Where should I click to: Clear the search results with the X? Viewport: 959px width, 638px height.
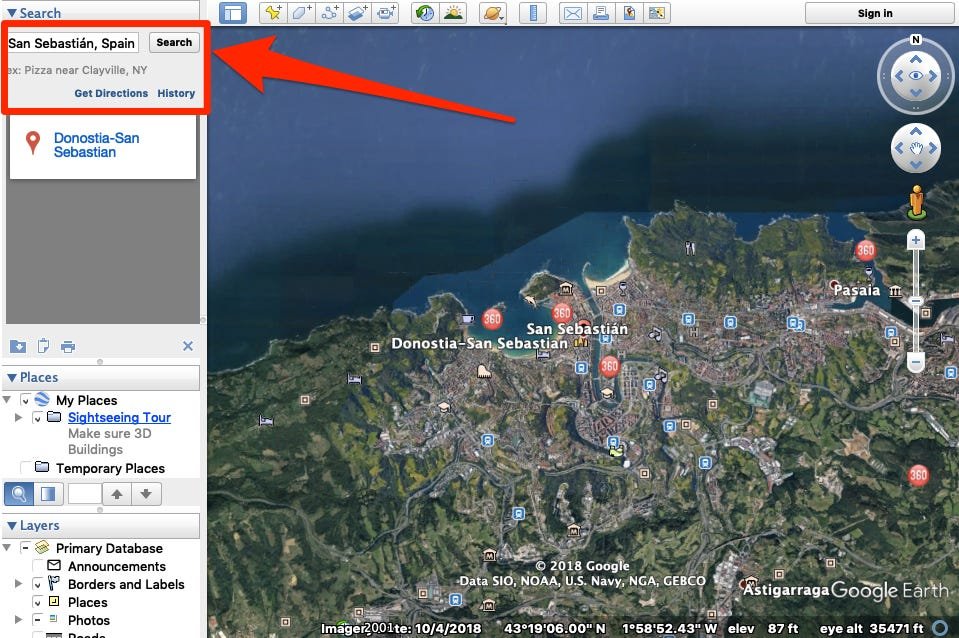tap(188, 346)
